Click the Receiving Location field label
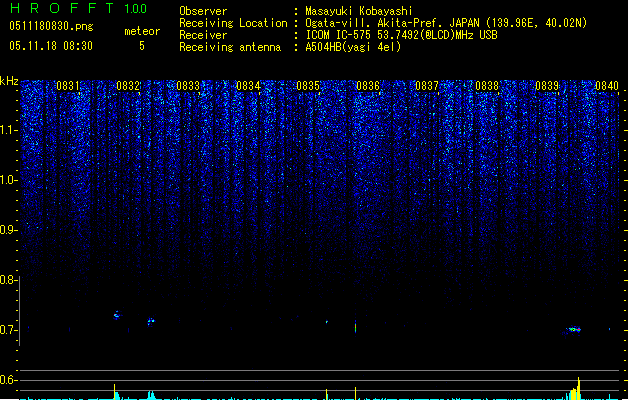This screenshot has height=400, width=629. click(x=233, y=23)
